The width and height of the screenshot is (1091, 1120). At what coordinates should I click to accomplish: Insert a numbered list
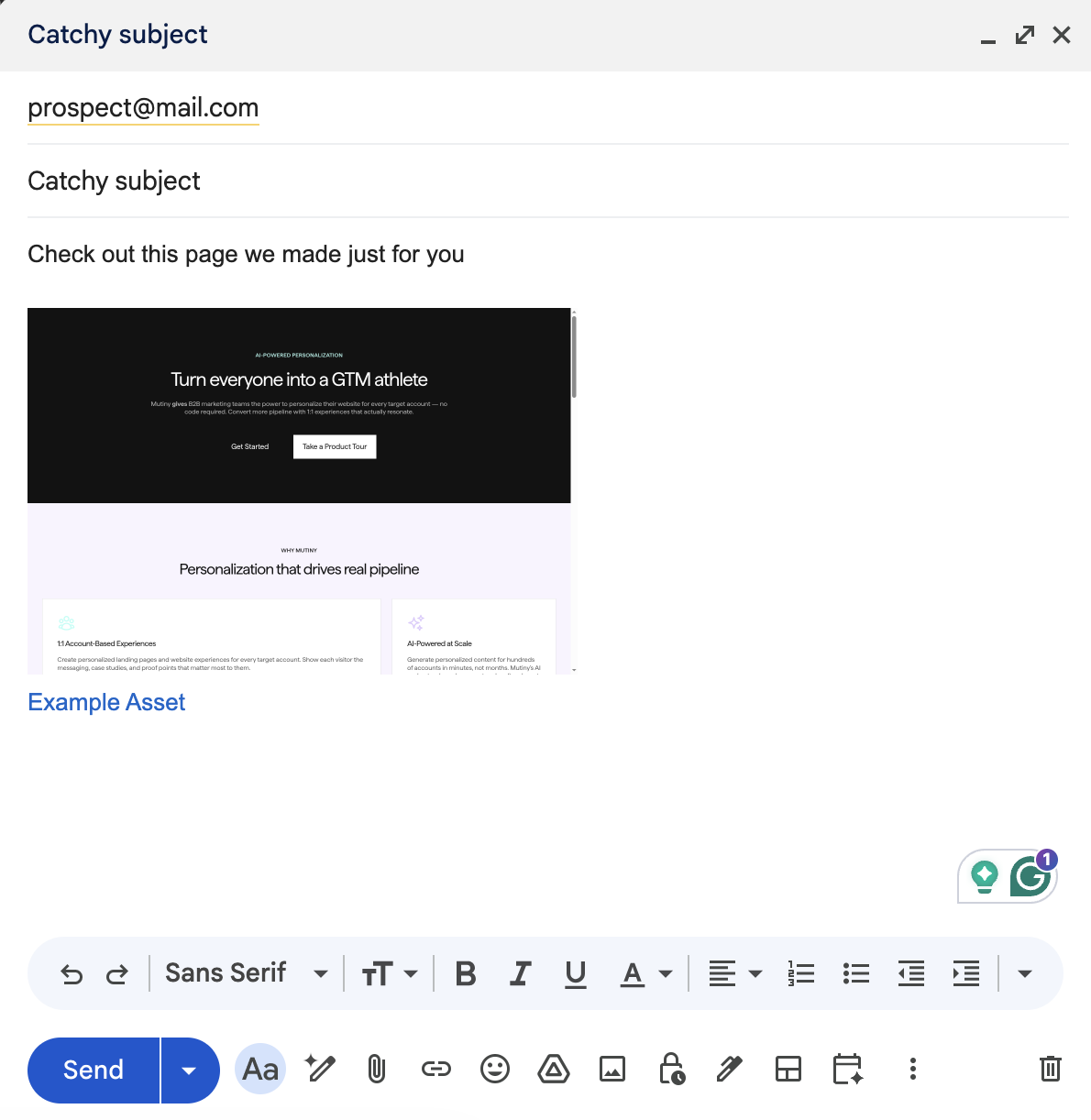click(x=801, y=973)
